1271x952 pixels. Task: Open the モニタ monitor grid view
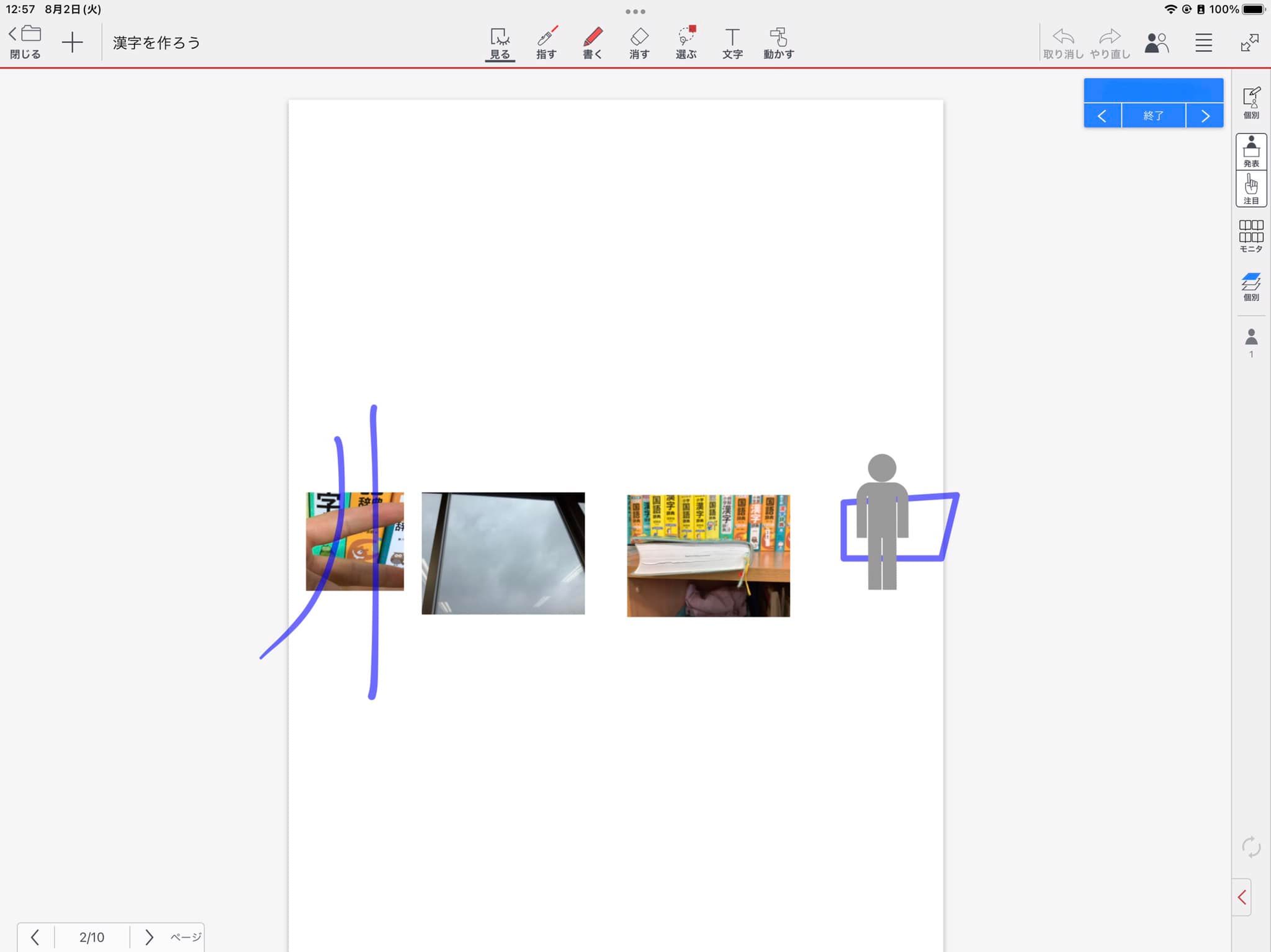point(1251,236)
